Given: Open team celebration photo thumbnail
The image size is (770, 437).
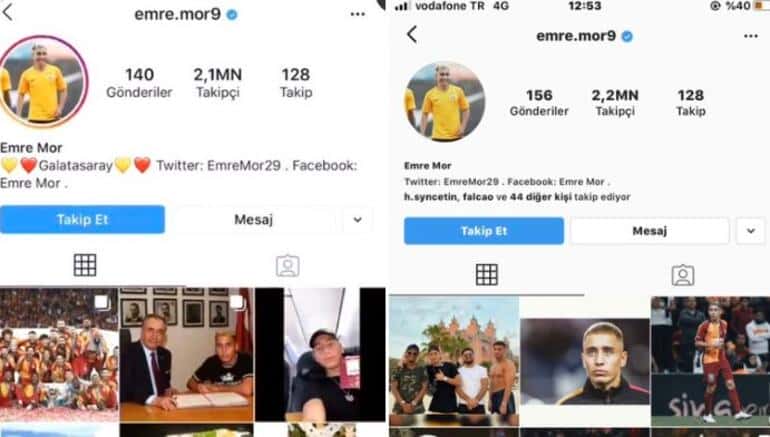Looking at the screenshot, I should [x=59, y=355].
